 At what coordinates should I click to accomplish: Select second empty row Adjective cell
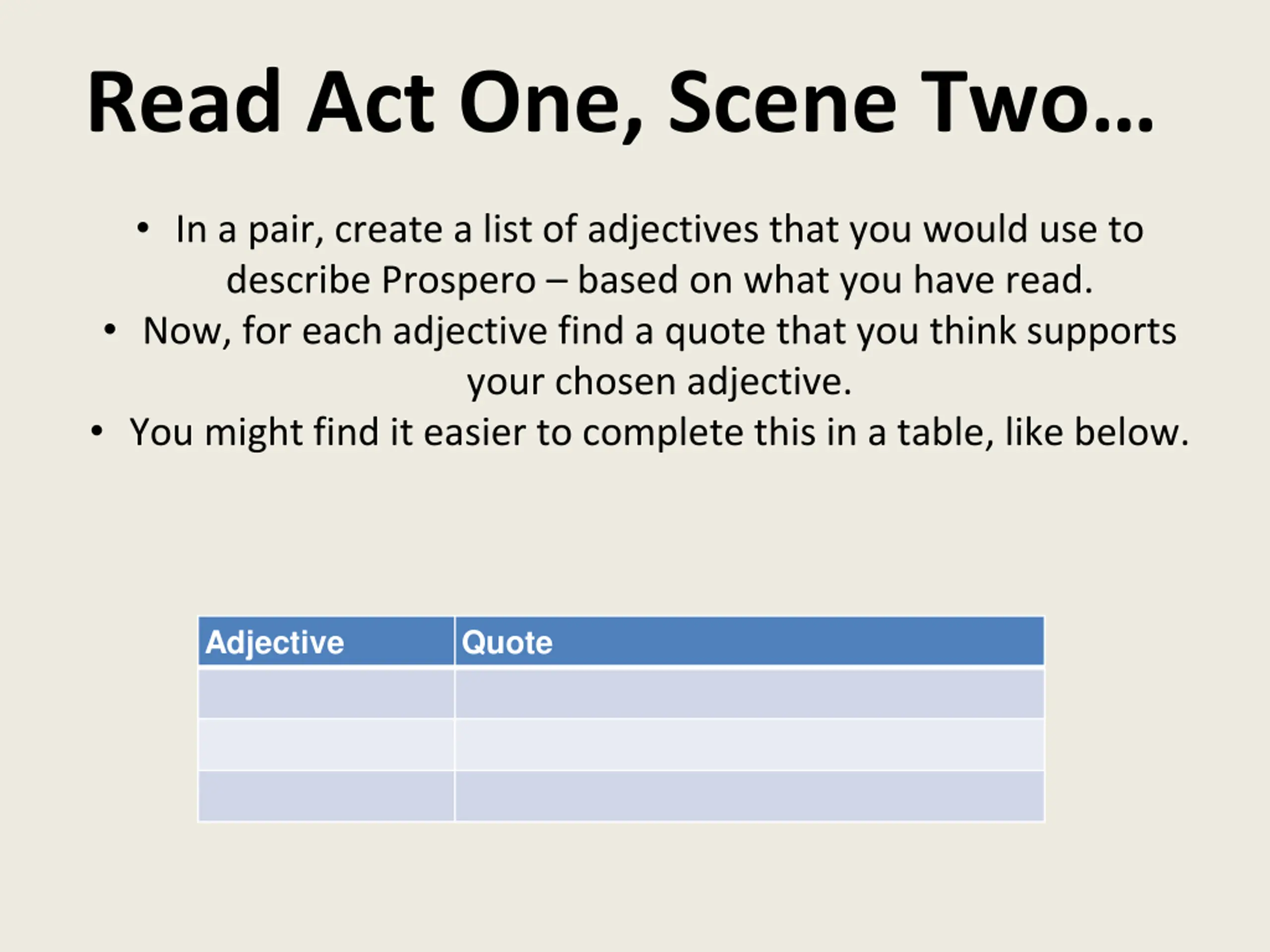pos(326,744)
